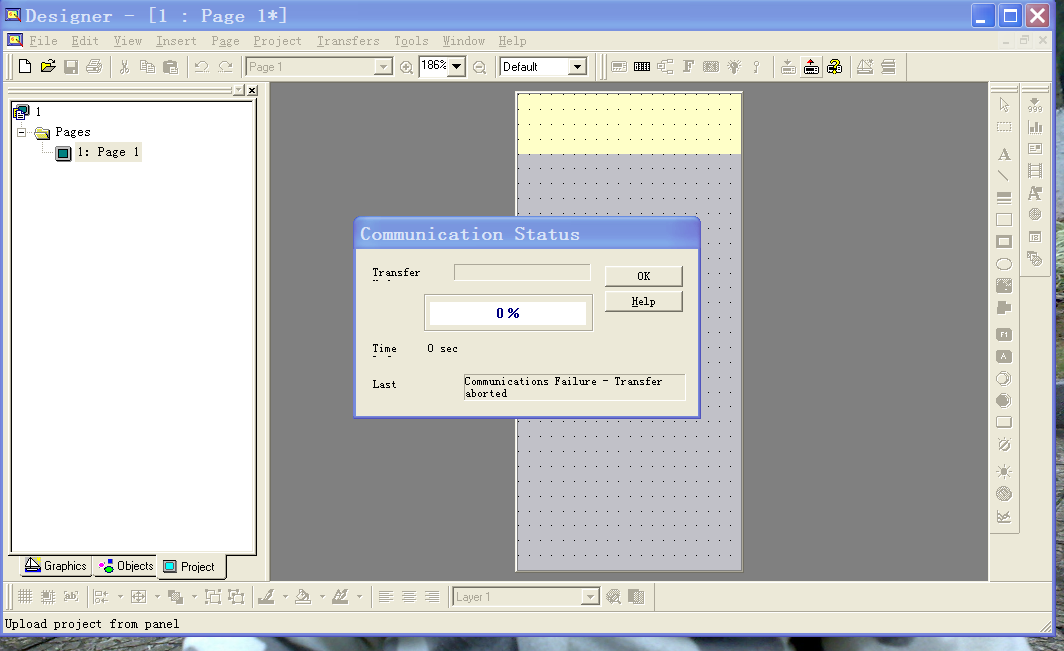Viewport: 1064px width, 651px height.
Task: Click Help button in Communication Status dialog
Action: 643,301
